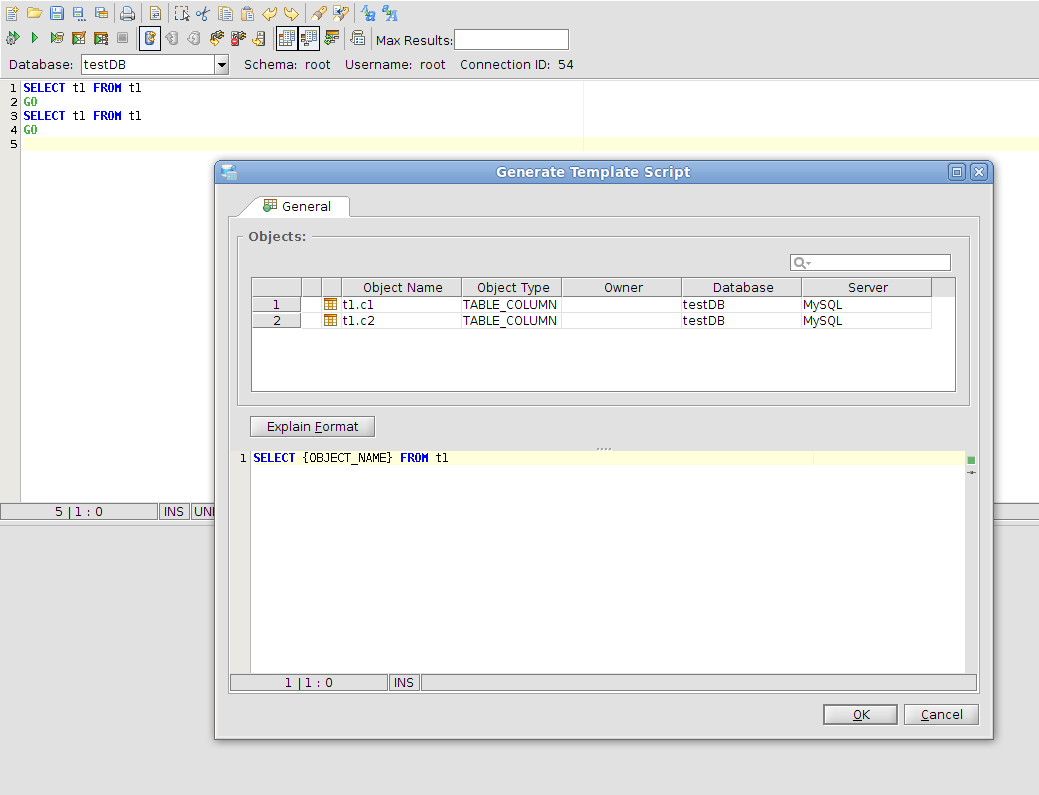This screenshot has width=1039, height=795.
Task: Save the current script with the floppy icon
Action: [57, 13]
